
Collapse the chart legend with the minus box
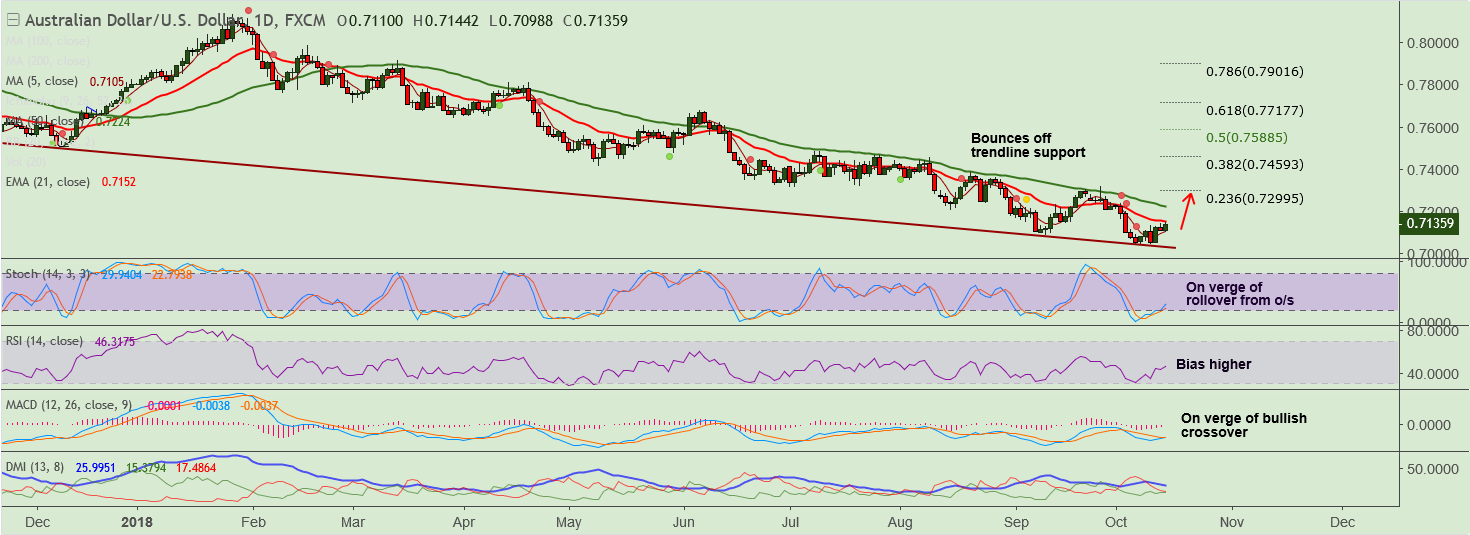click(12, 21)
